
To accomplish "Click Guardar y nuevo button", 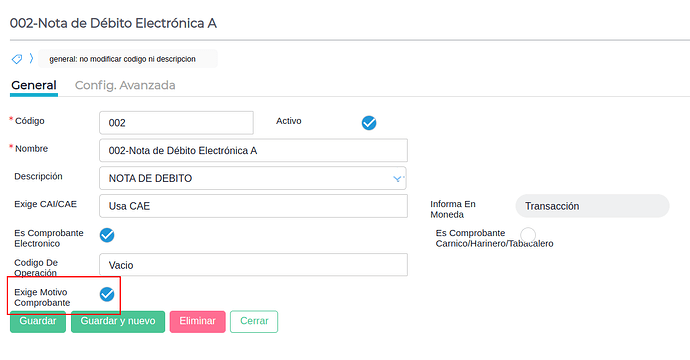I will point(118,321).
